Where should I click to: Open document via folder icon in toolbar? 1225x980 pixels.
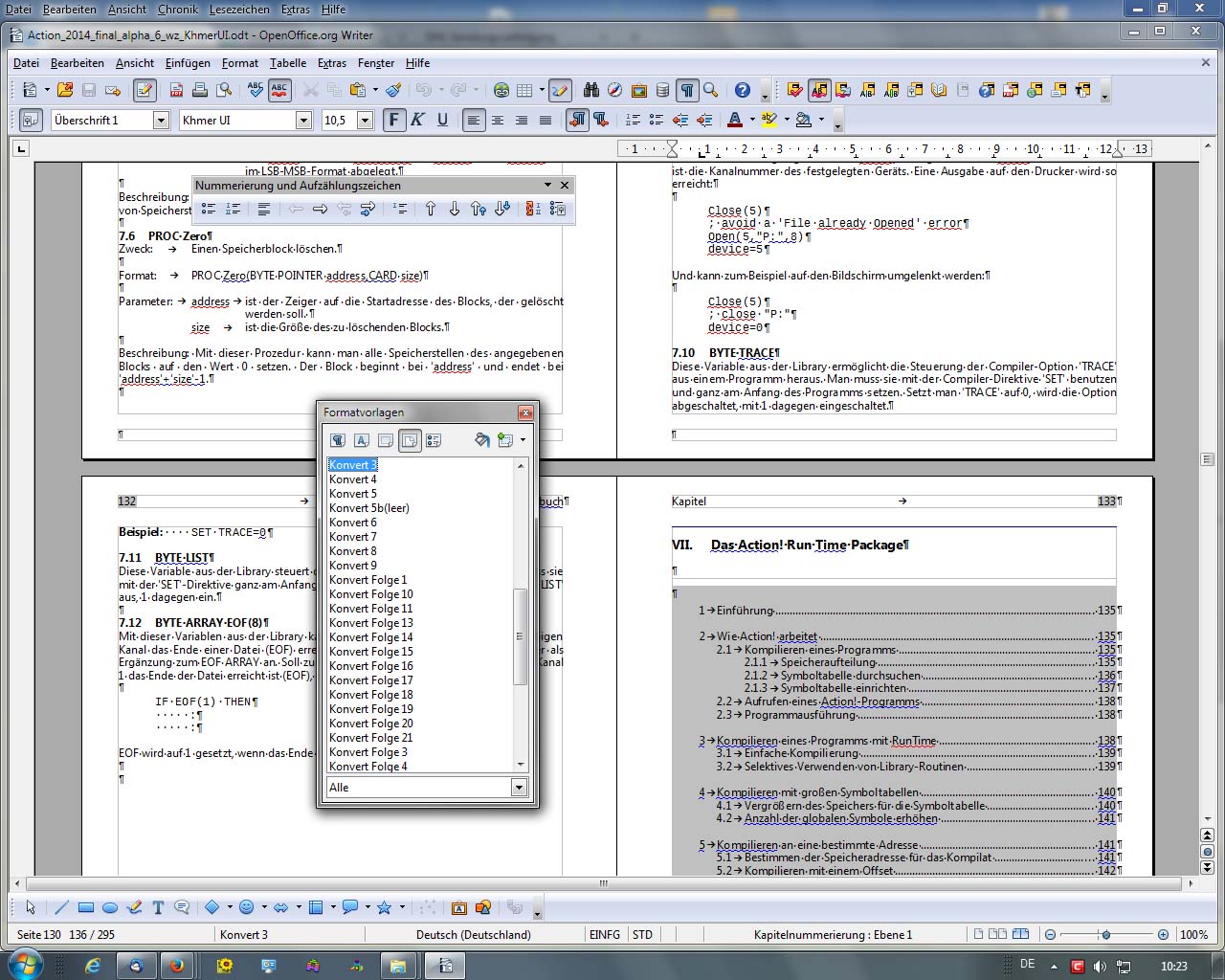[65, 90]
